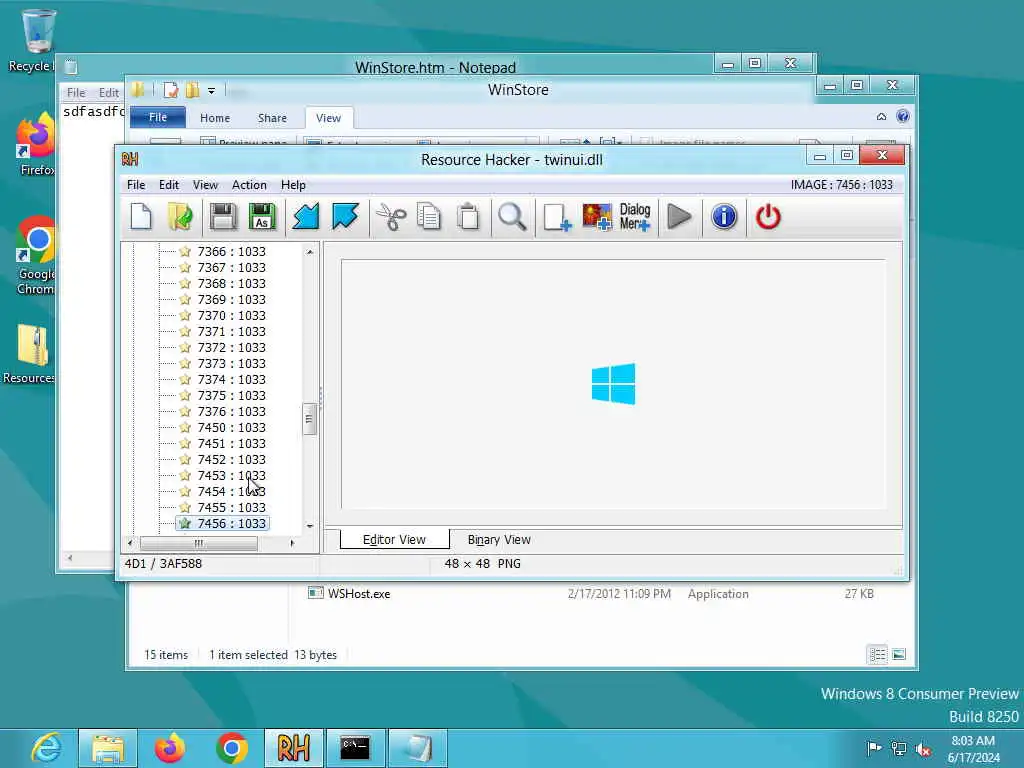Click the Windows logo image preview
The image size is (1024, 768).
[x=613, y=383]
